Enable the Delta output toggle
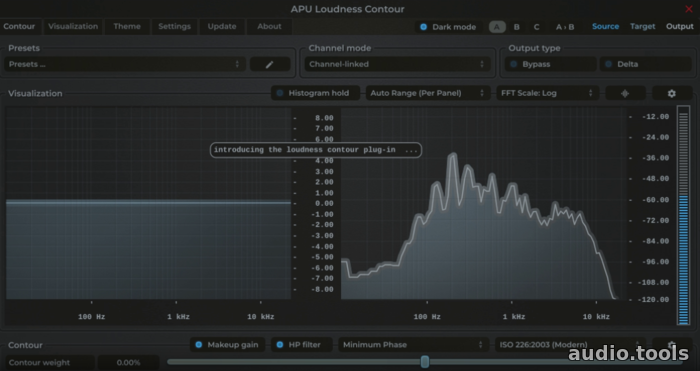 pos(646,64)
